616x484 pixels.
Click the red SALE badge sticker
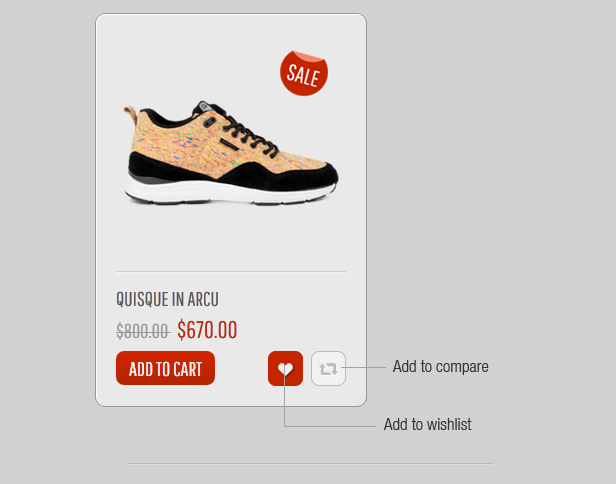(x=304, y=73)
